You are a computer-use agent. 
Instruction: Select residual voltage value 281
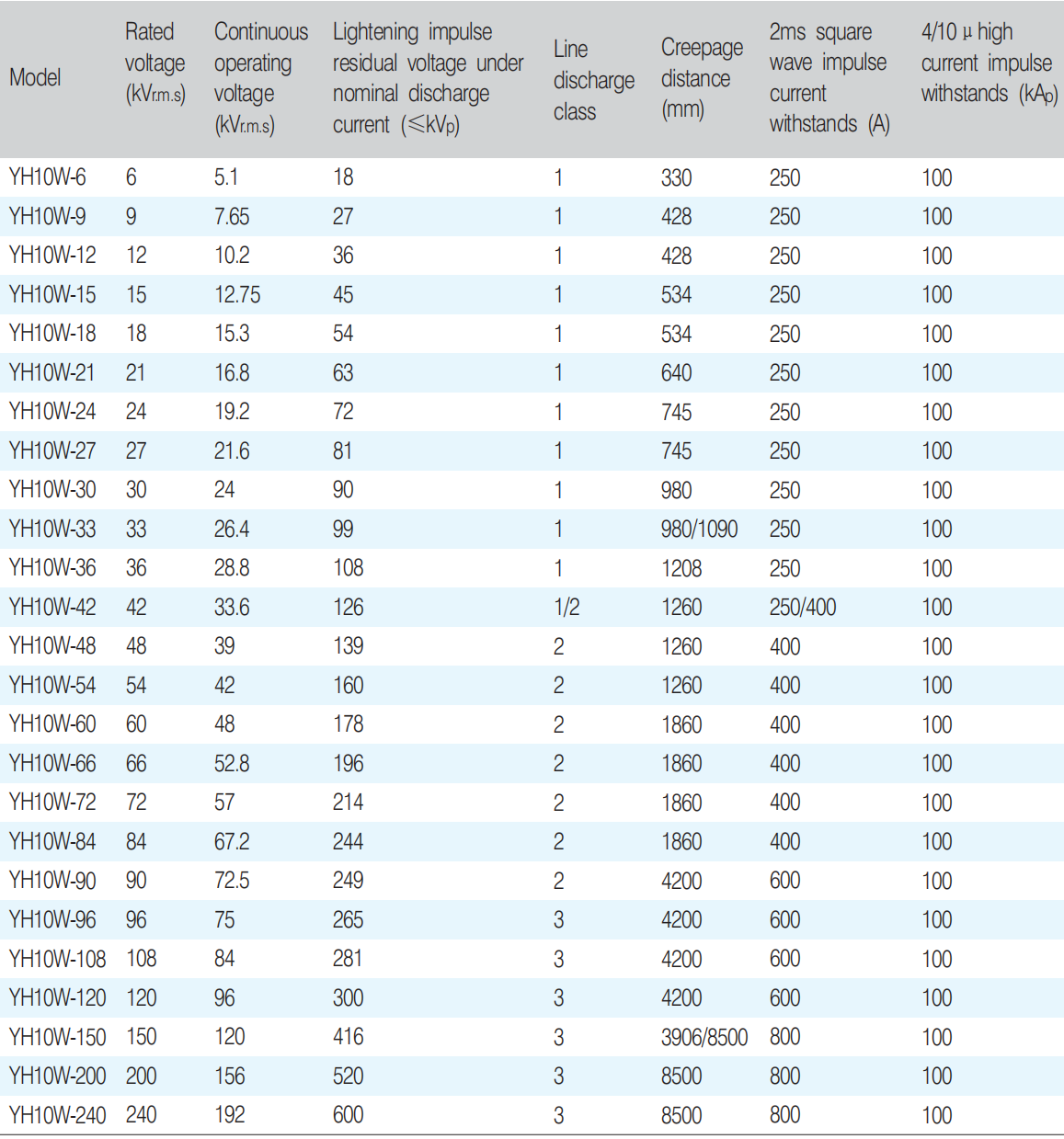tap(348, 959)
